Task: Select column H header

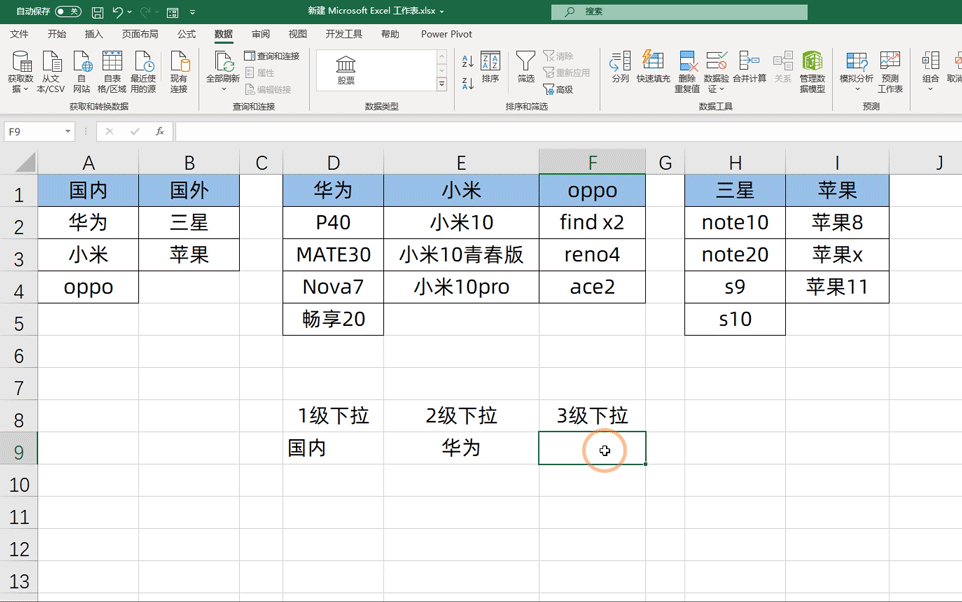Action: (x=735, y=163)
